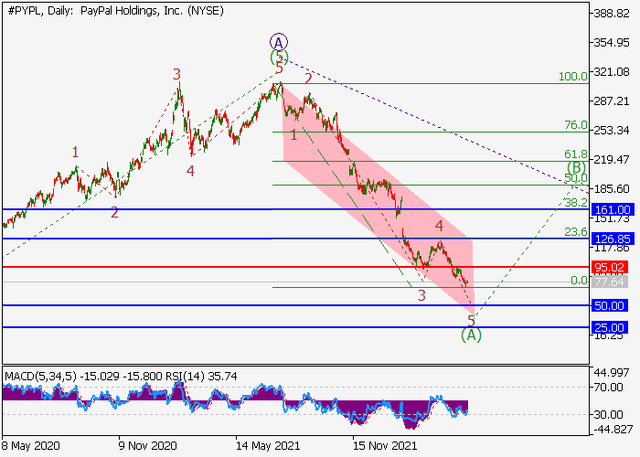
Task: Click the 23.6 Fibonacci retracement label
Action: pos(574,232)
